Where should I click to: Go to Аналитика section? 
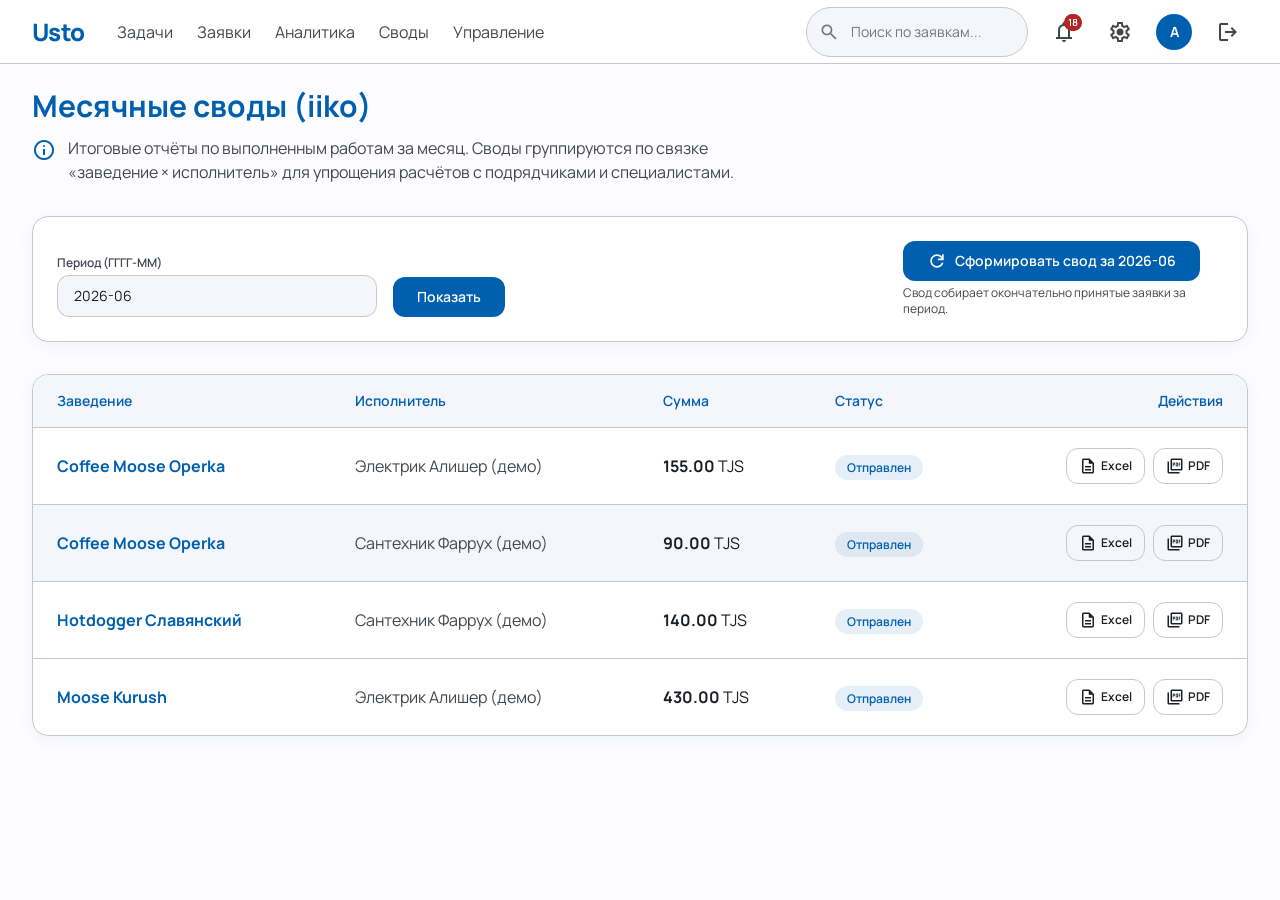click(315, 32)
